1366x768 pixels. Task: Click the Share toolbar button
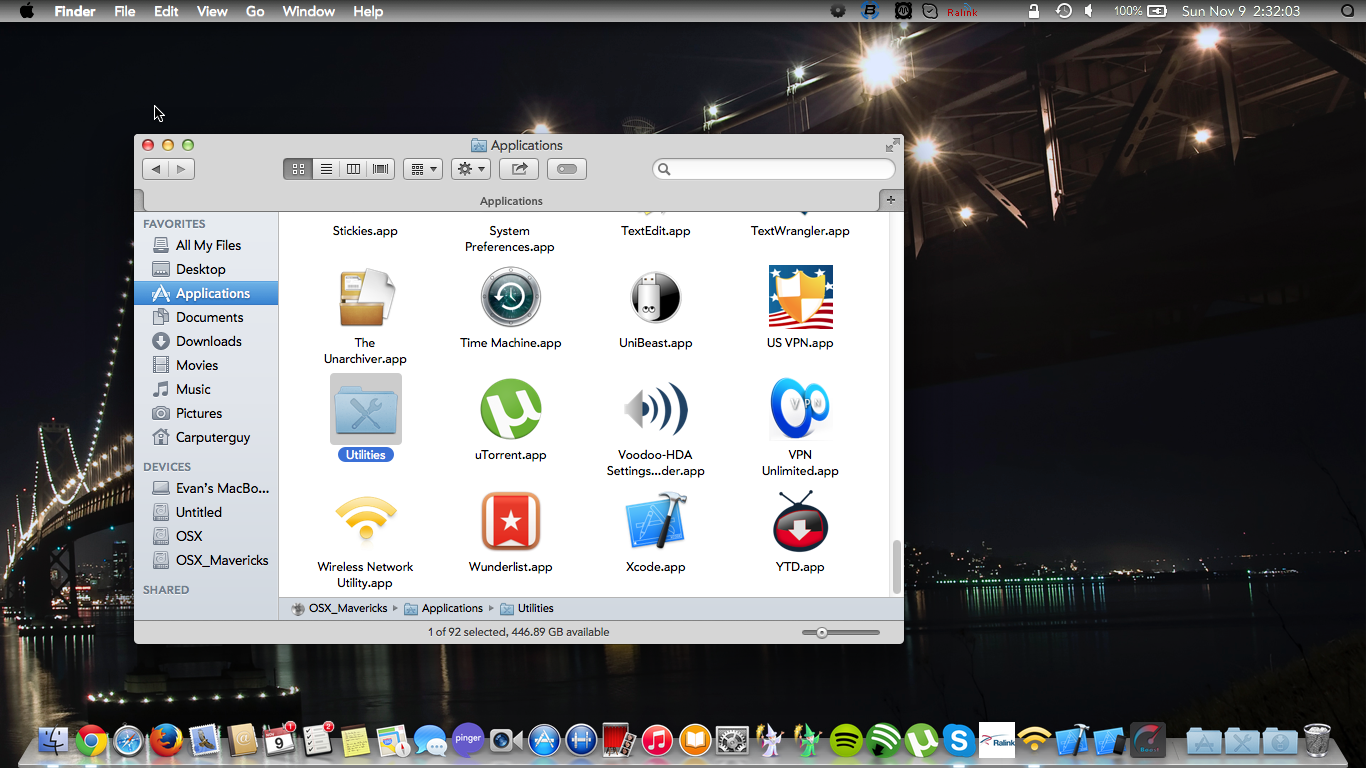pyautogui.click(x=519, y=169)
